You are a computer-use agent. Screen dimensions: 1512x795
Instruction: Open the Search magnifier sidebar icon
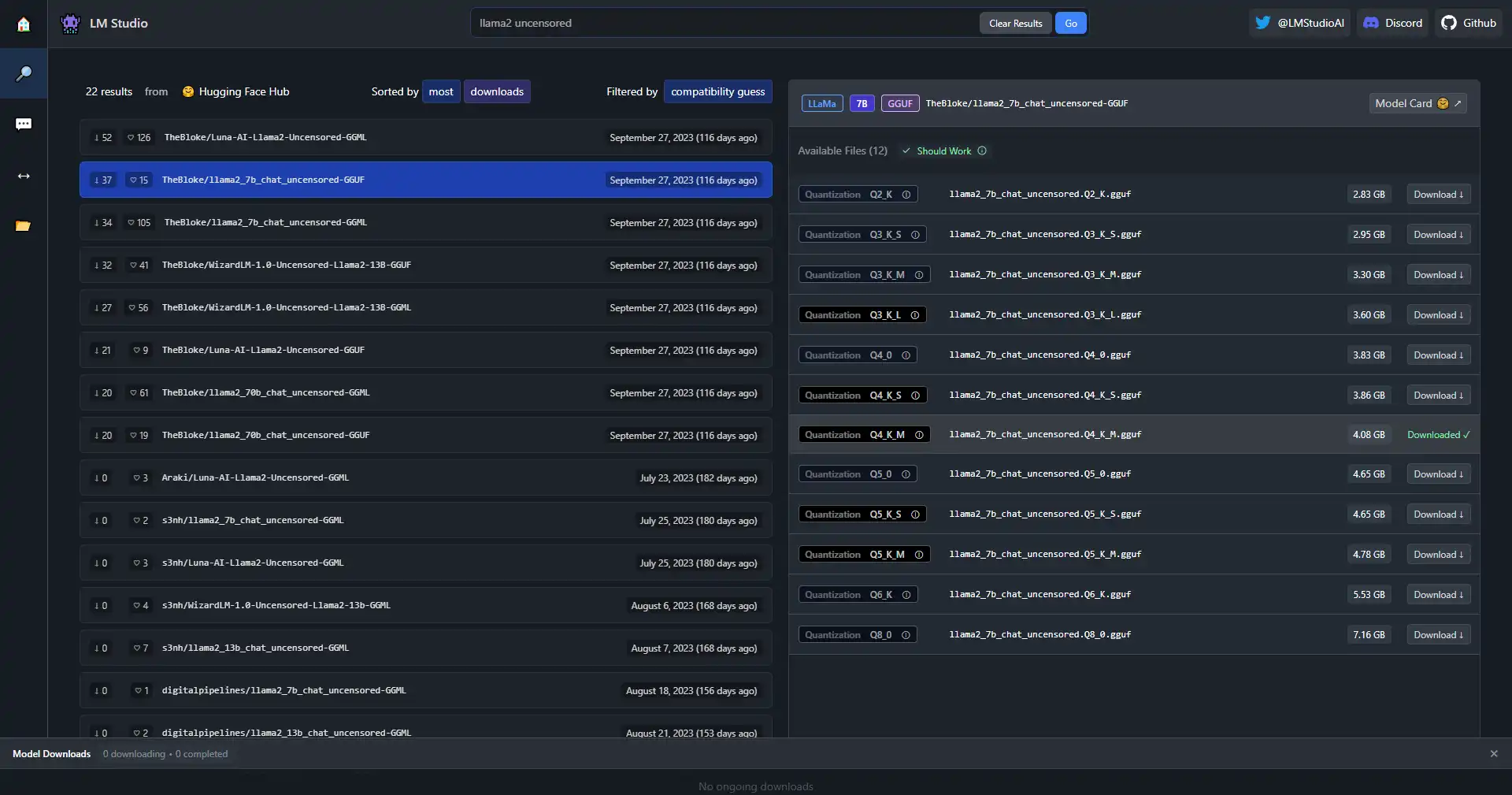[24, 73]
